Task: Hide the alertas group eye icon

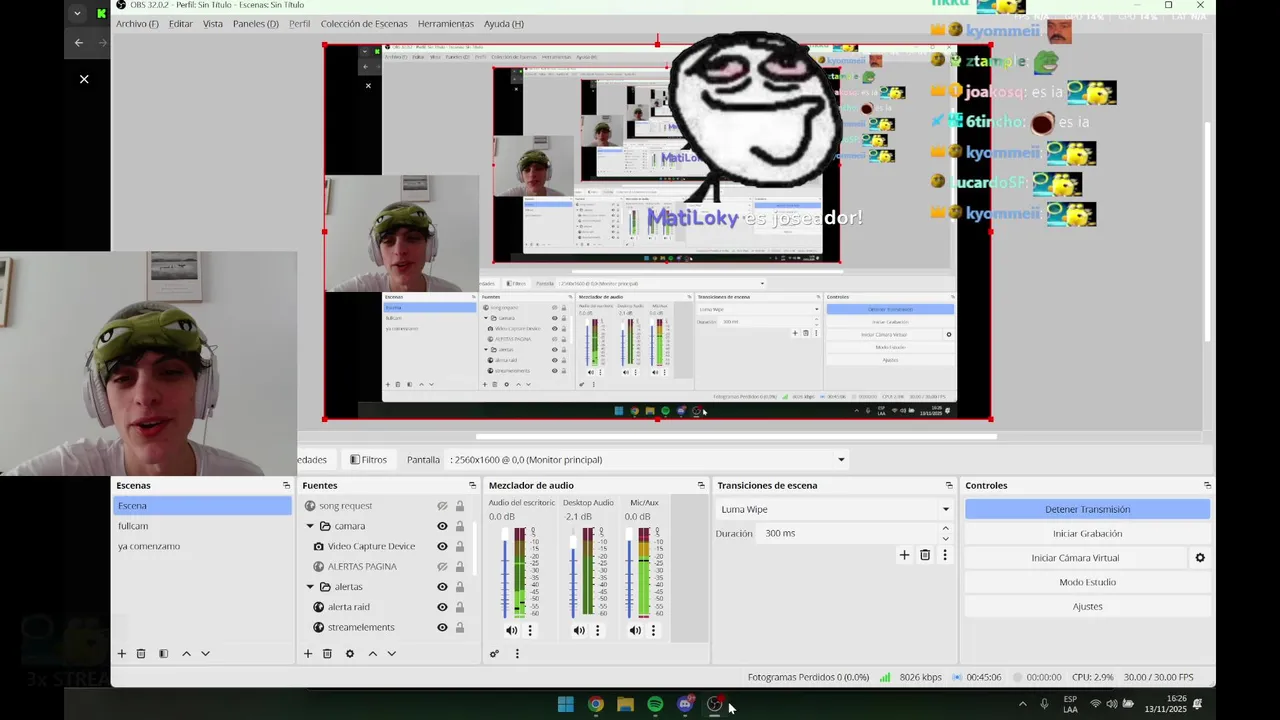Action: (442, 587)
